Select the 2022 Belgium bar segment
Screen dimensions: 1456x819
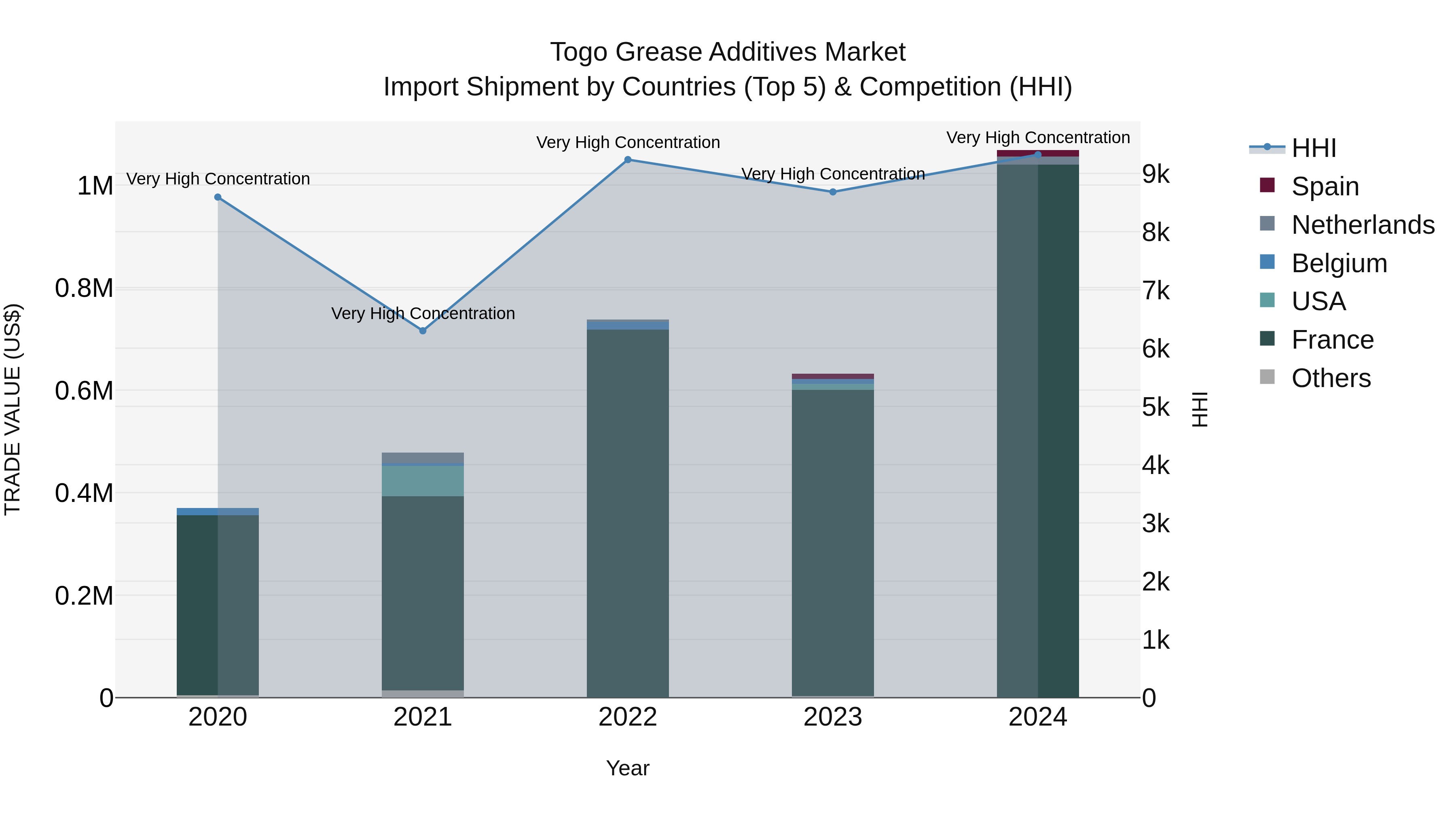627,326
